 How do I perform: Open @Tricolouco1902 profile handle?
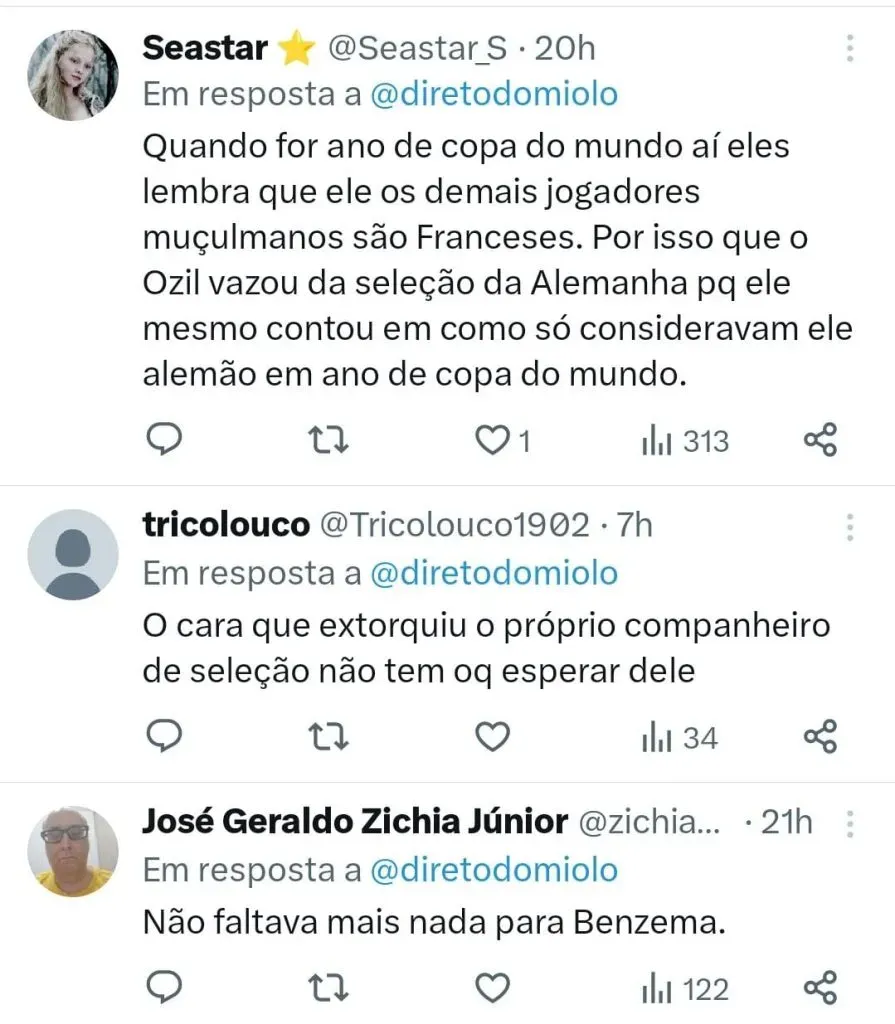pos(453,525)
